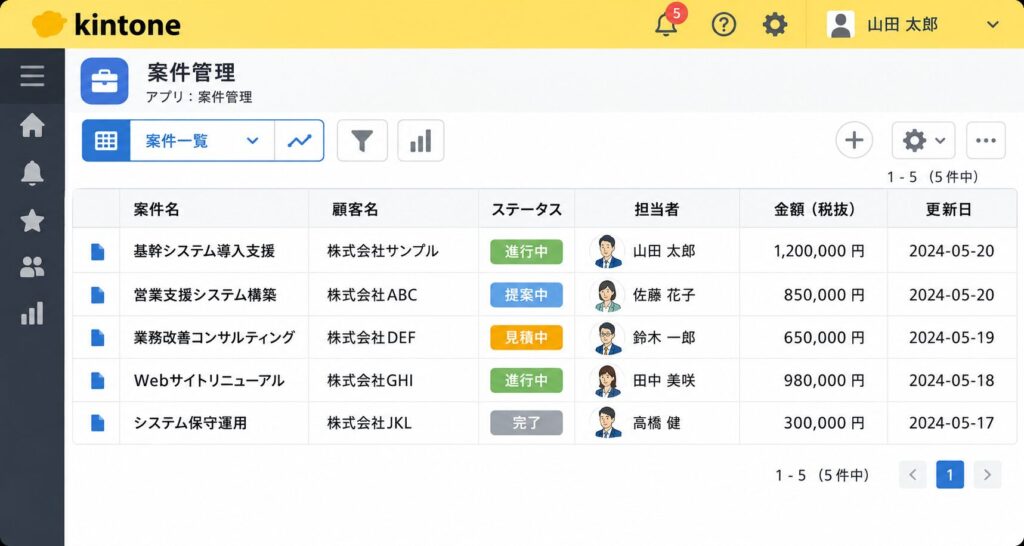Open the app settings gear dropdown

923,140
